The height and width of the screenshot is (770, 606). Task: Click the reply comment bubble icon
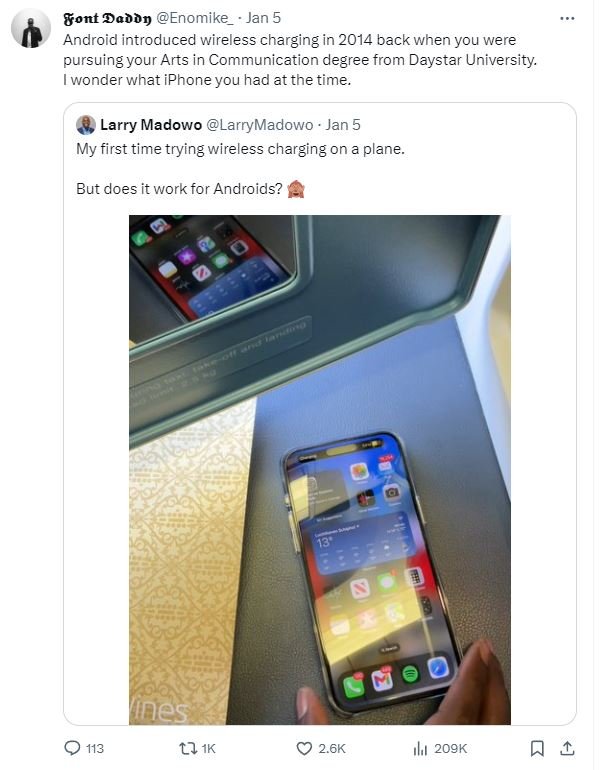tap(72, 748)
